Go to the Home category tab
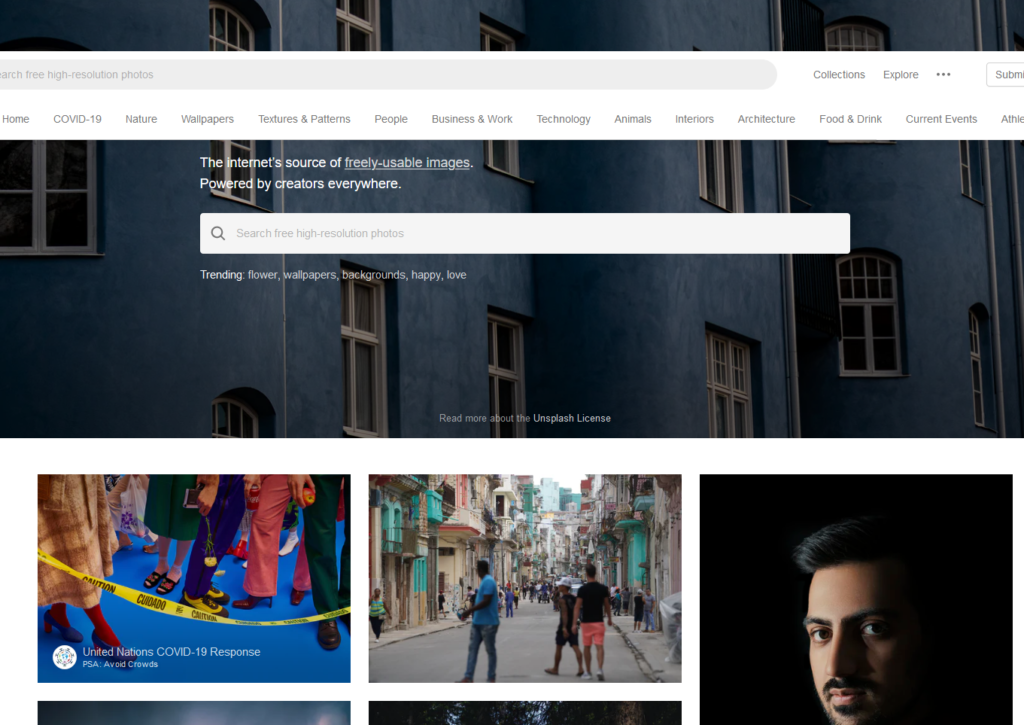Screen dimensions: 1024x725 tap(16, 119)
